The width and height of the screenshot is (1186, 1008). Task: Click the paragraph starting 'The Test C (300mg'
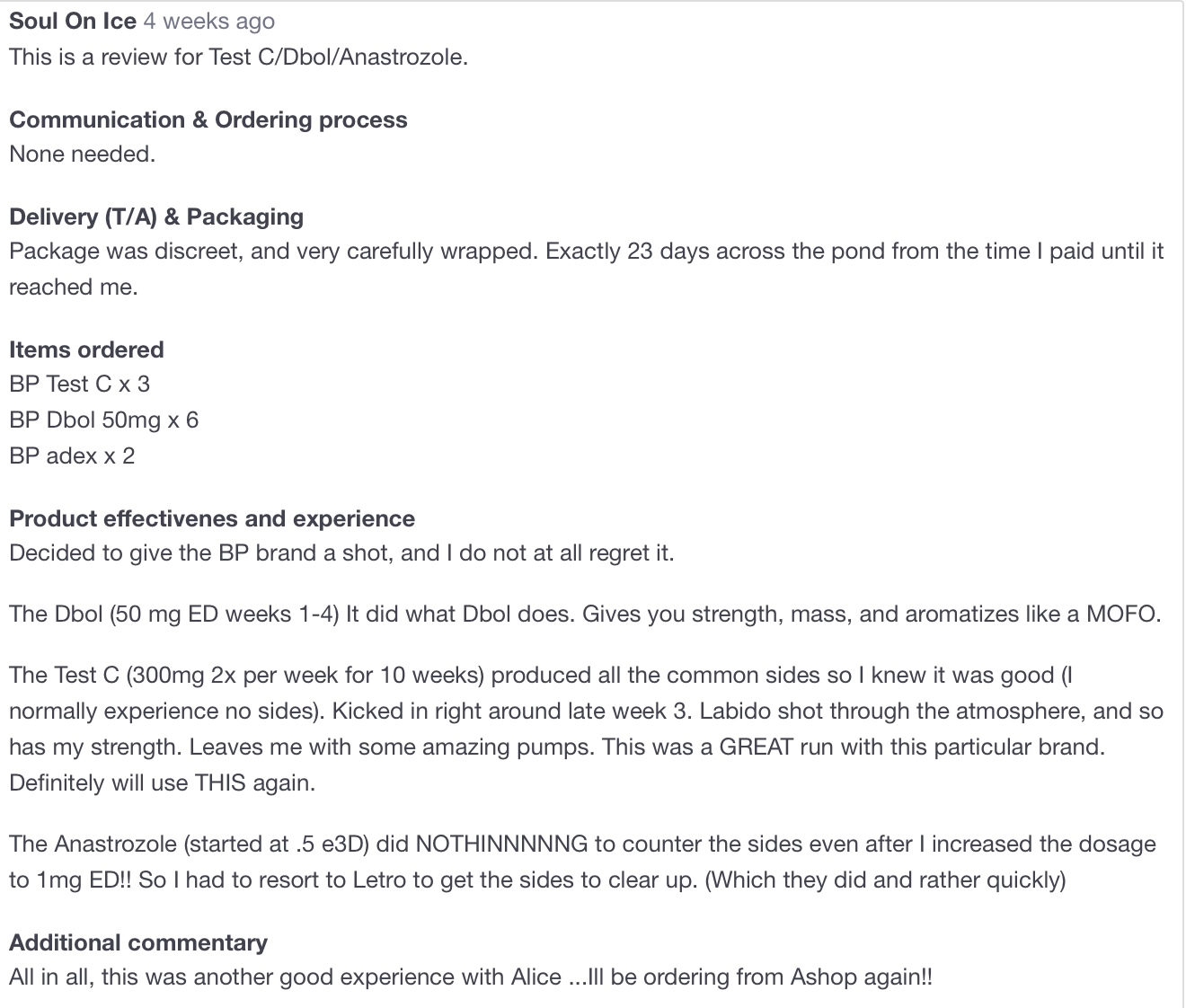tap(586, 729)
